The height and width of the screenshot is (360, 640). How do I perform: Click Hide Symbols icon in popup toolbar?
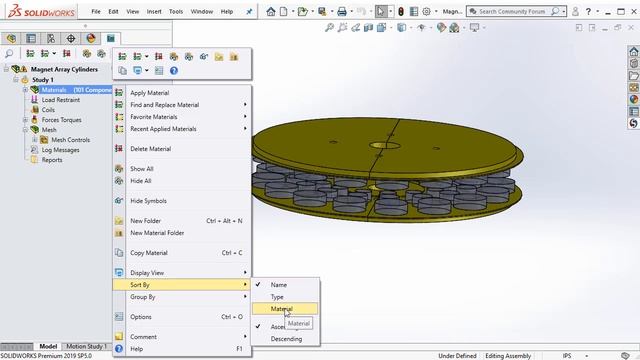[204, 57]
